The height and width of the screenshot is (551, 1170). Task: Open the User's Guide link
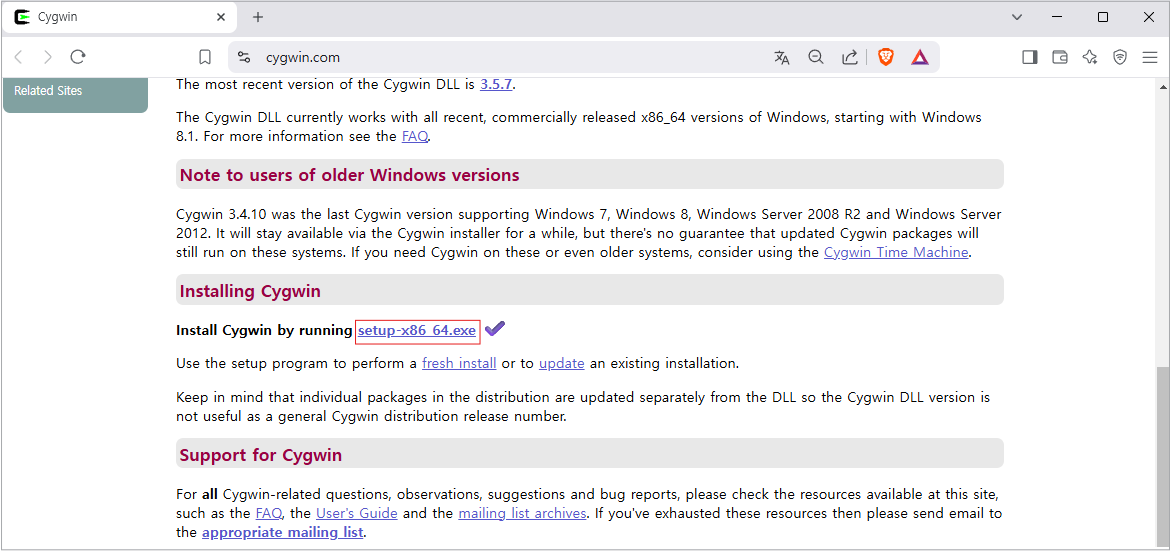[357, 514]
